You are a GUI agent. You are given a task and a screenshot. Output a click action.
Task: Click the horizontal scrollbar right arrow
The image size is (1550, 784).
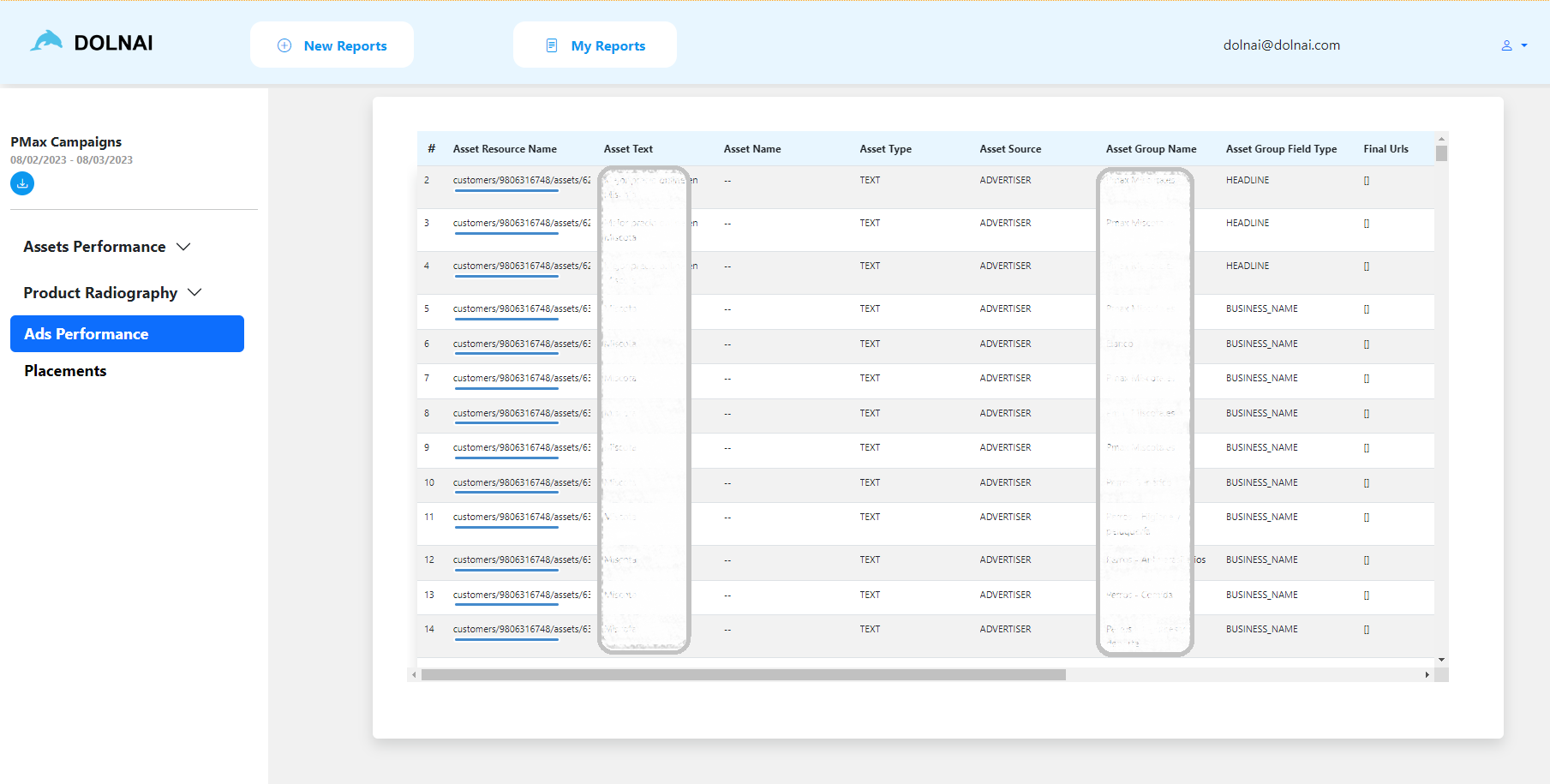(1427, 674)
